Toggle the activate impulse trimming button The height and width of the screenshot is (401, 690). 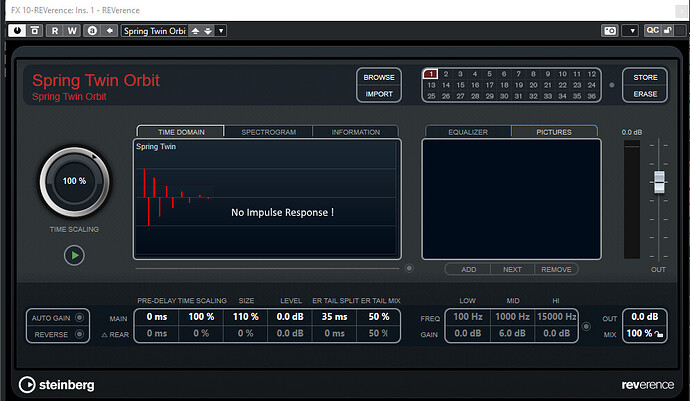point(409,268)
